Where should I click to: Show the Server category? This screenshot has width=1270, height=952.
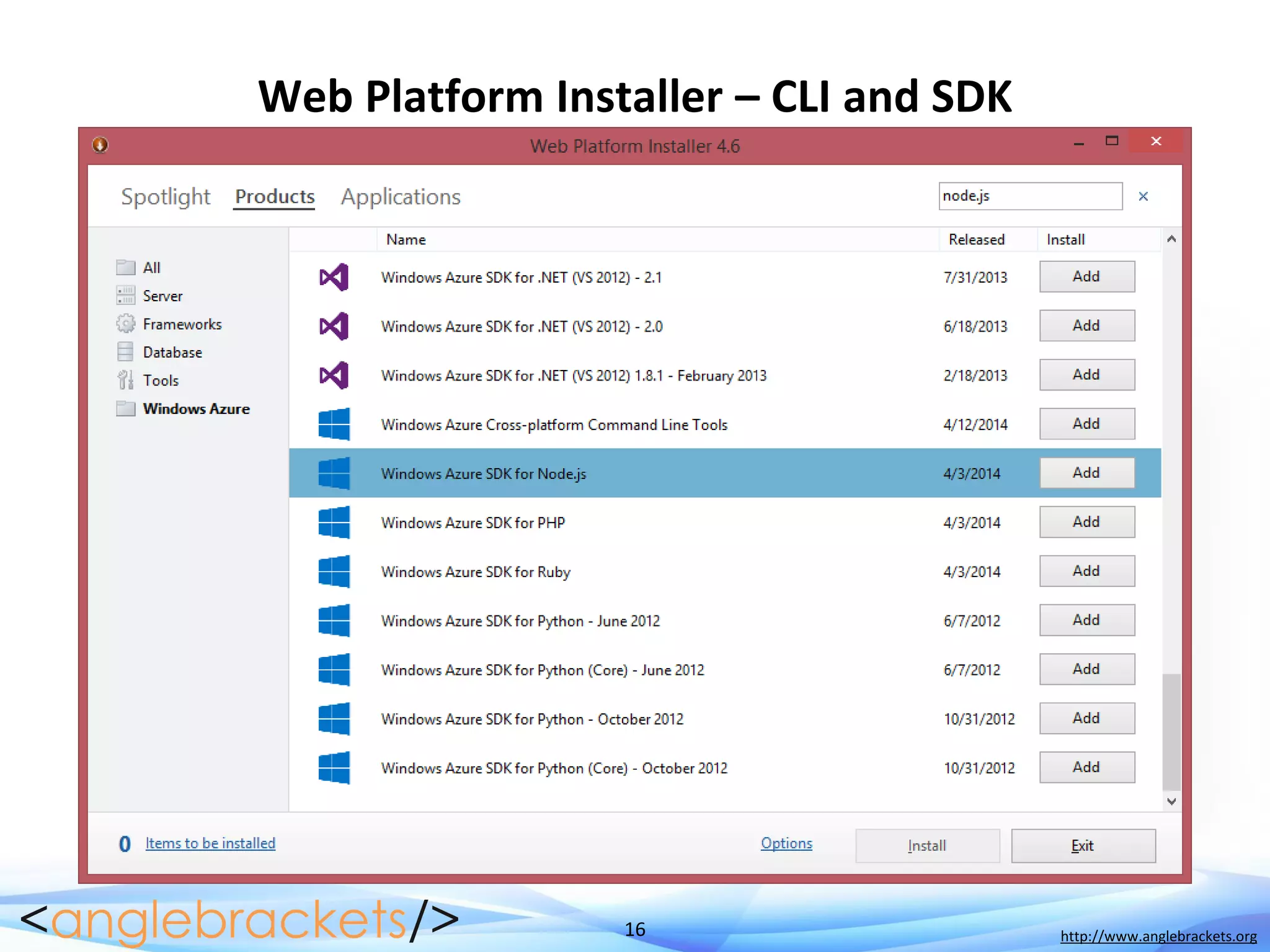click(162, 296)
